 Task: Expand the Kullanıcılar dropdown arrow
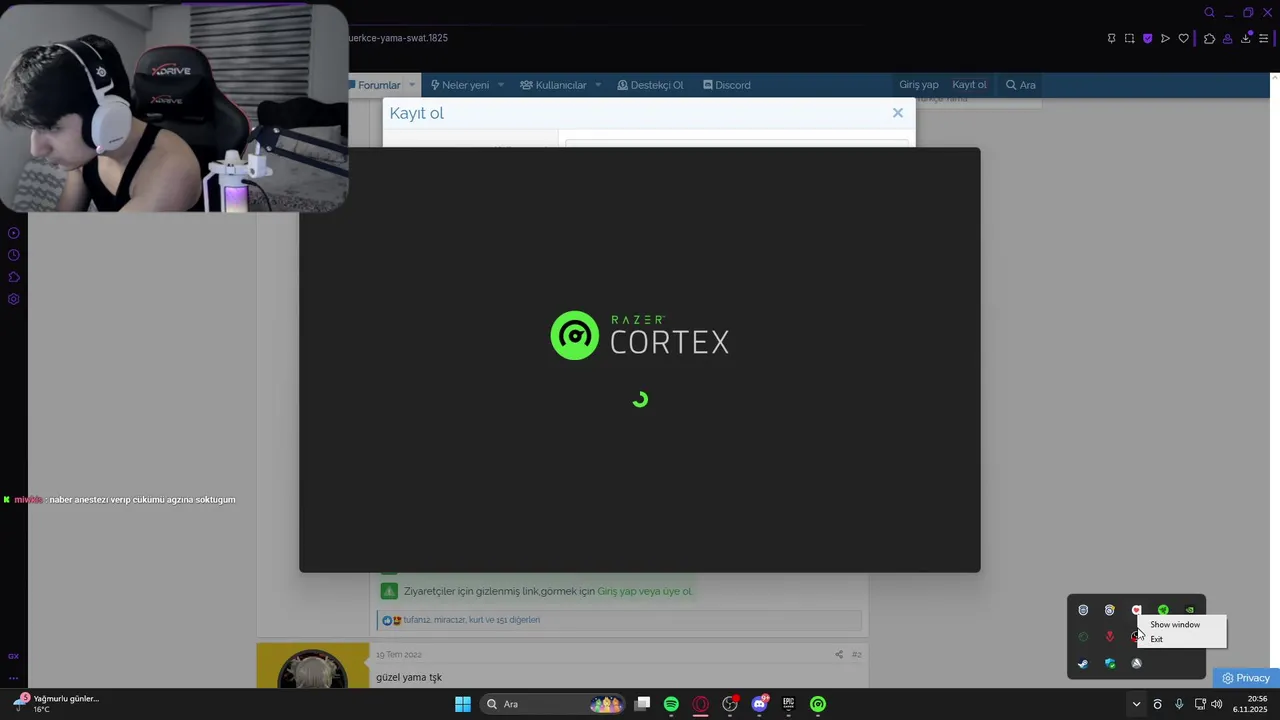tap(598, 85)
